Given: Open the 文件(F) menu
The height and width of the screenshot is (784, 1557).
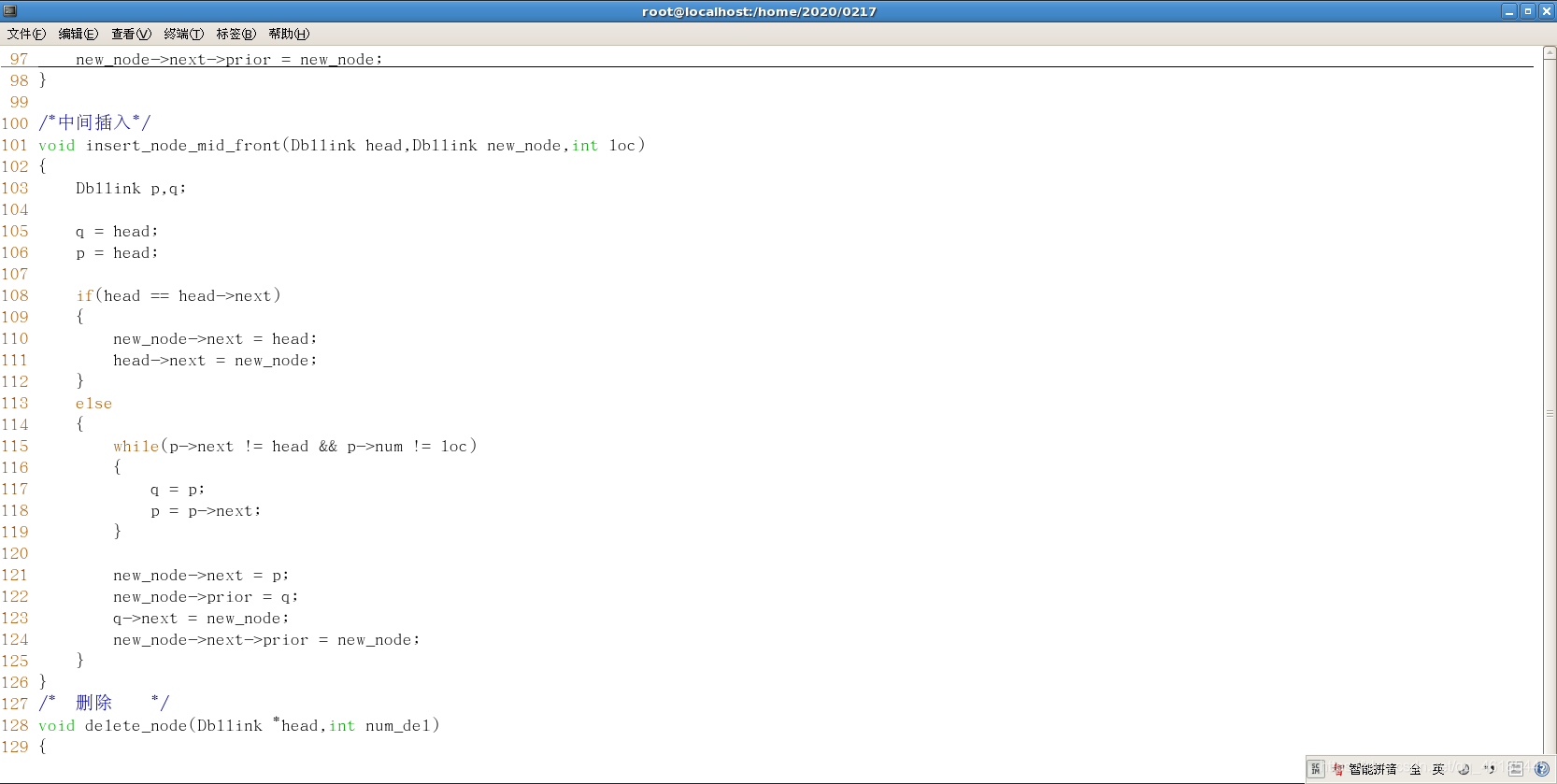Looking at the screenshot, I should pos(26,34).
